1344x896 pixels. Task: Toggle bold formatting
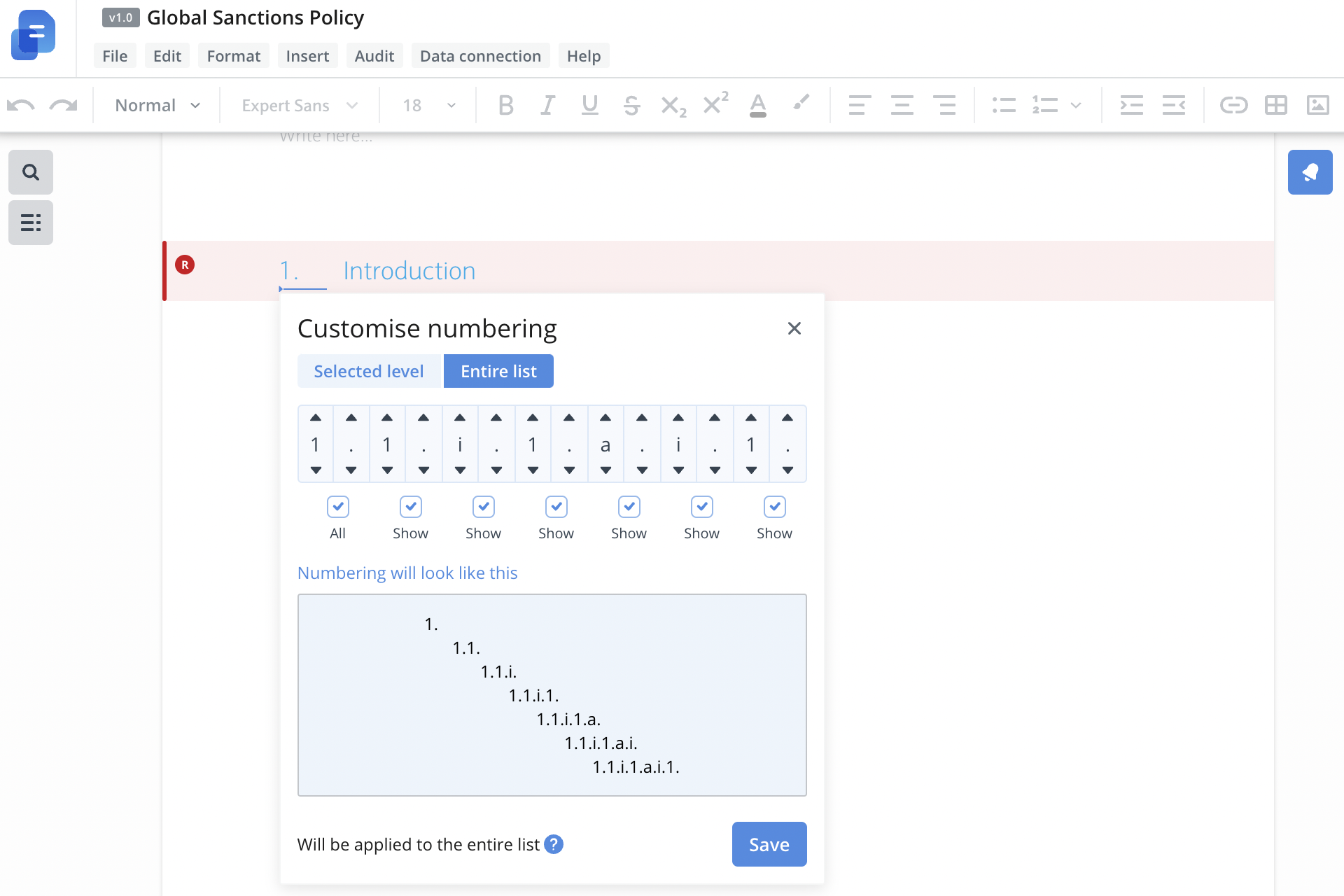click(505, 106)
